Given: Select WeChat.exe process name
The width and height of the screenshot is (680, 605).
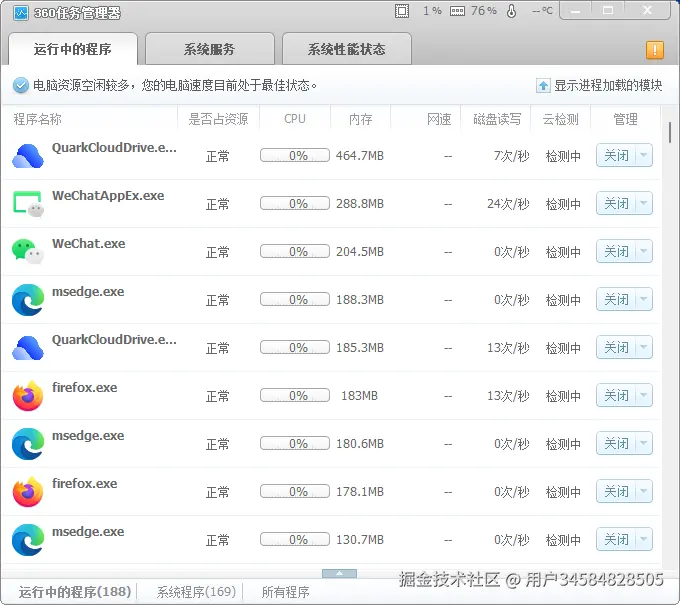Looking at the screenshot, I should 88,244.
